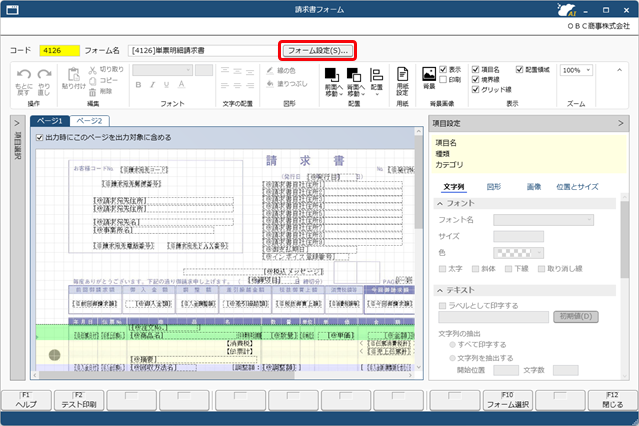Click the font color A icon
The image size is (639, 426).
[x=181, y=85]
